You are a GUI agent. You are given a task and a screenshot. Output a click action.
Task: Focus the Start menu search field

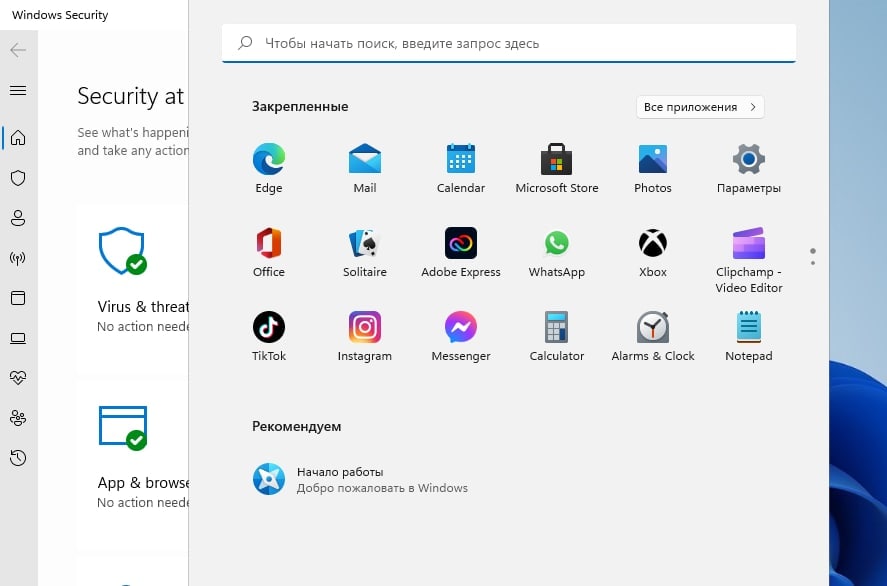509,43
